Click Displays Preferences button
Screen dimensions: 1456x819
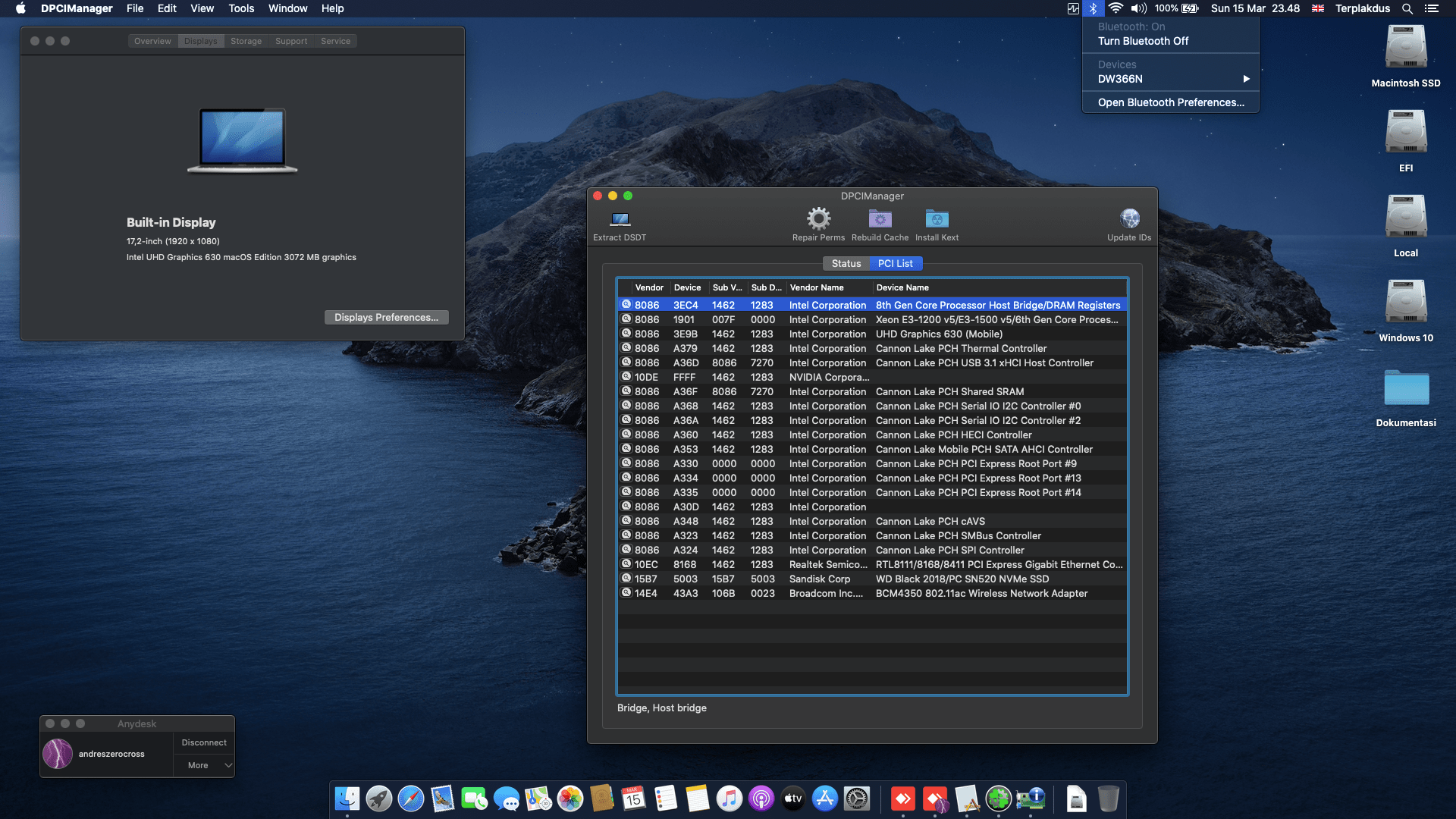(386, 317)
